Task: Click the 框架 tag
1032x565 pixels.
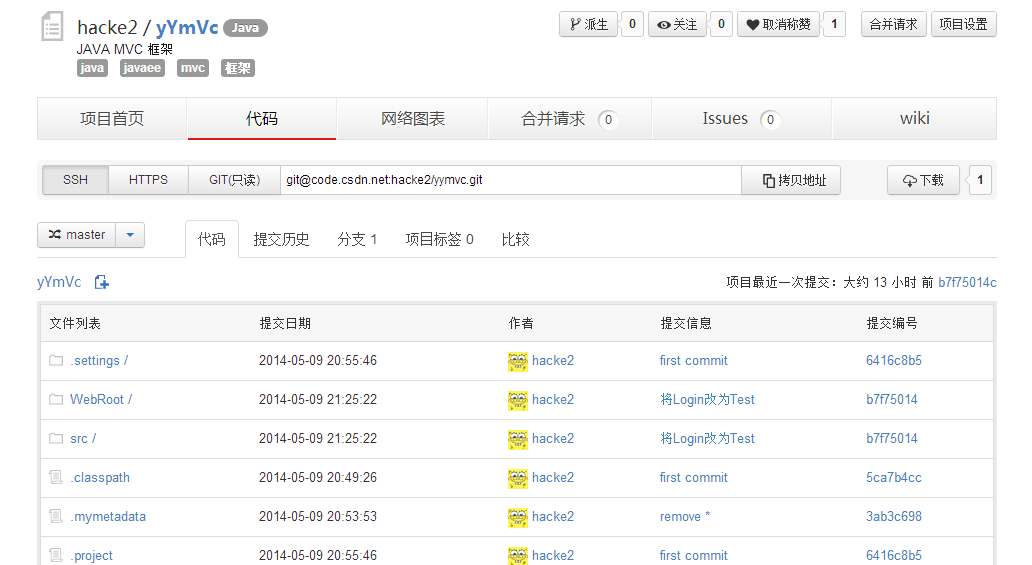Action: pos(238,68)
